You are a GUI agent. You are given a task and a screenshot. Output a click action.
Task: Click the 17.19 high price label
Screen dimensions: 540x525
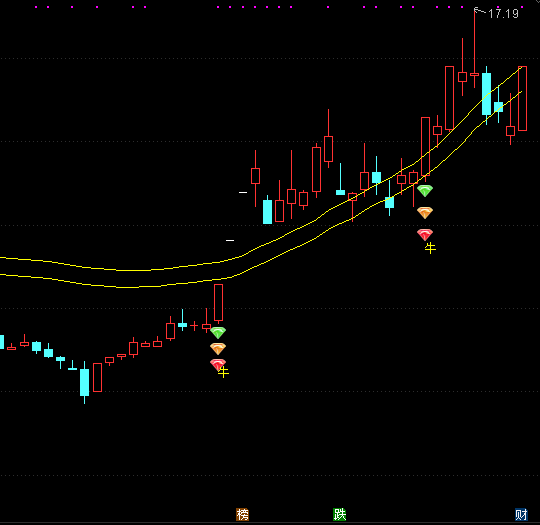[x=503, y=14]
